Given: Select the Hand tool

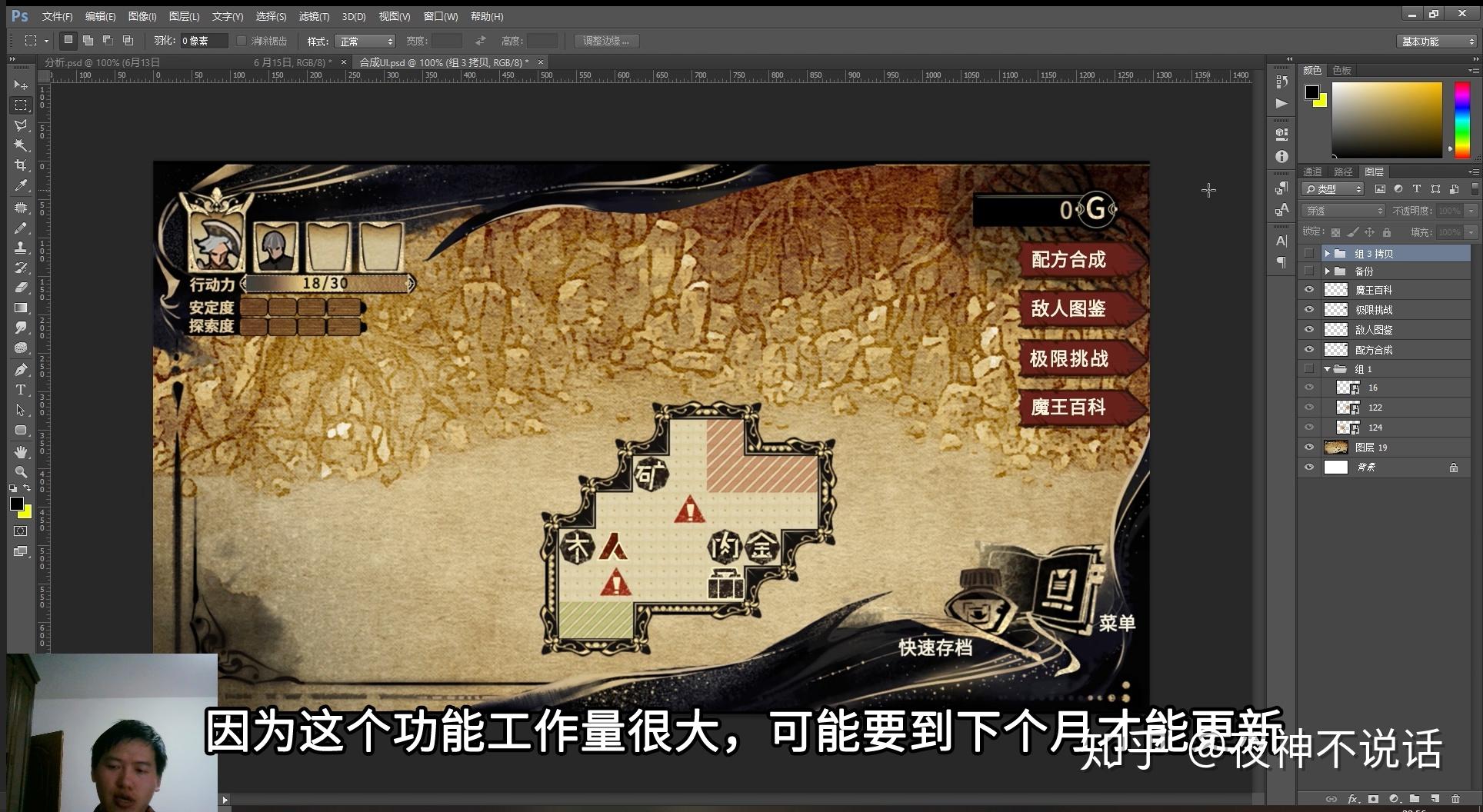Looking at the screenshot, I should click(21, 451).
